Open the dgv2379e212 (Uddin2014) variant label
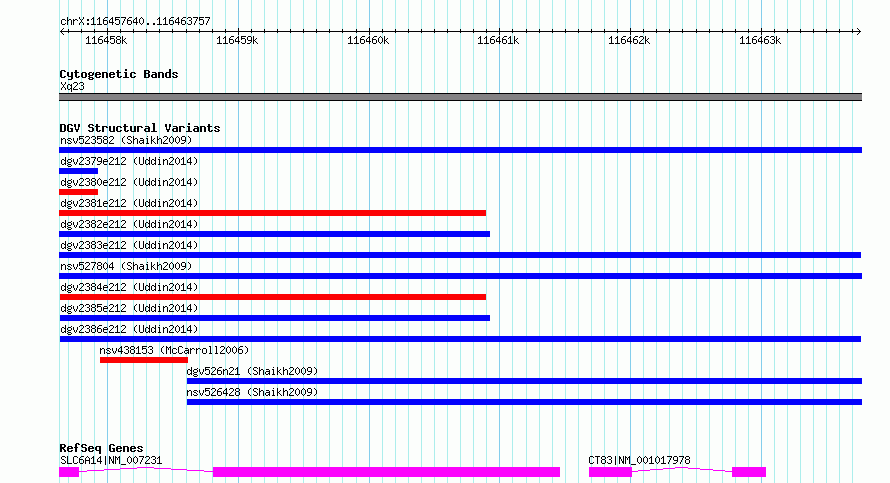This screenshot has width=890, height=483. pyautogui.click(x=129, y=161)
